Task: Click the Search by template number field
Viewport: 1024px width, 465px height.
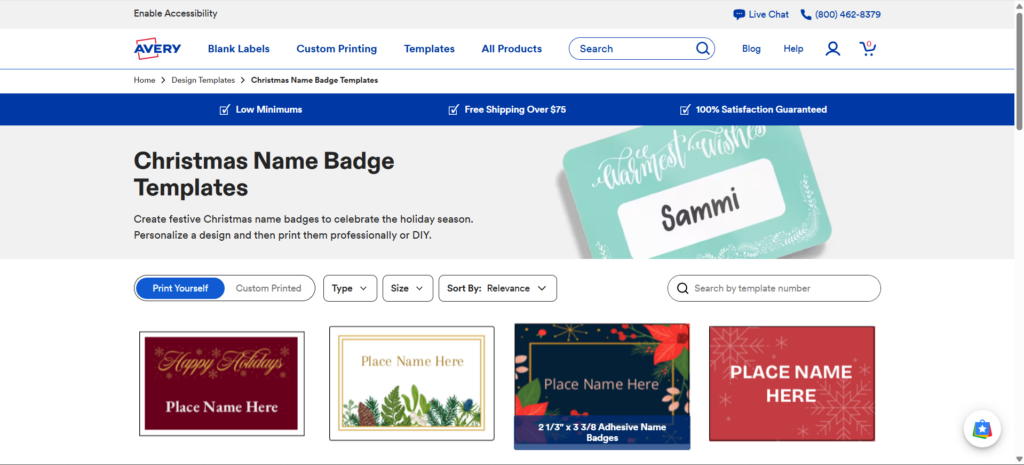Action: click(x=774, y=288)
